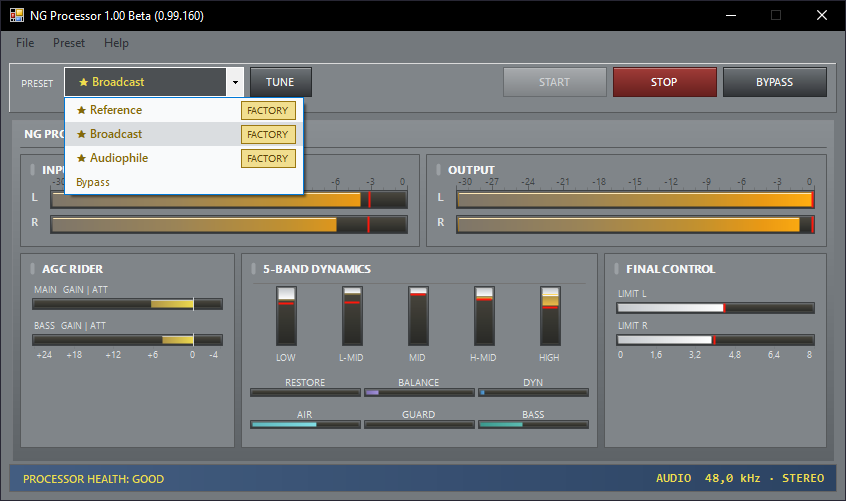The width and height of the screenshot is (846, 501).
Task: Click the HIGH band dynamics meter
Action: click(x=550, y=316)
